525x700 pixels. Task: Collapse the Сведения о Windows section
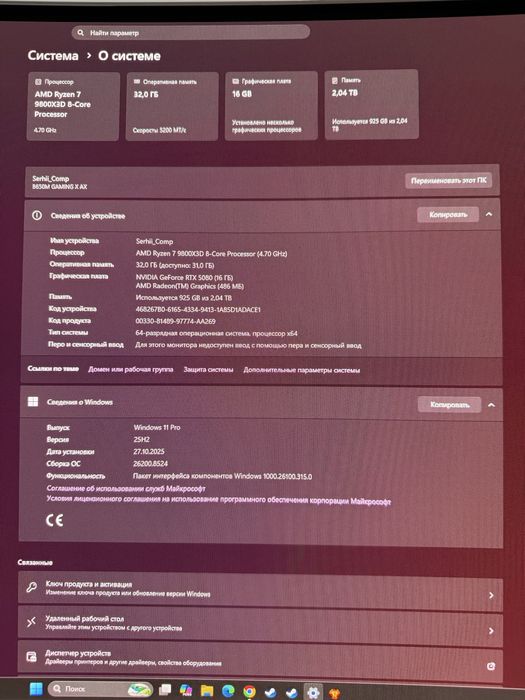(491, 405)
